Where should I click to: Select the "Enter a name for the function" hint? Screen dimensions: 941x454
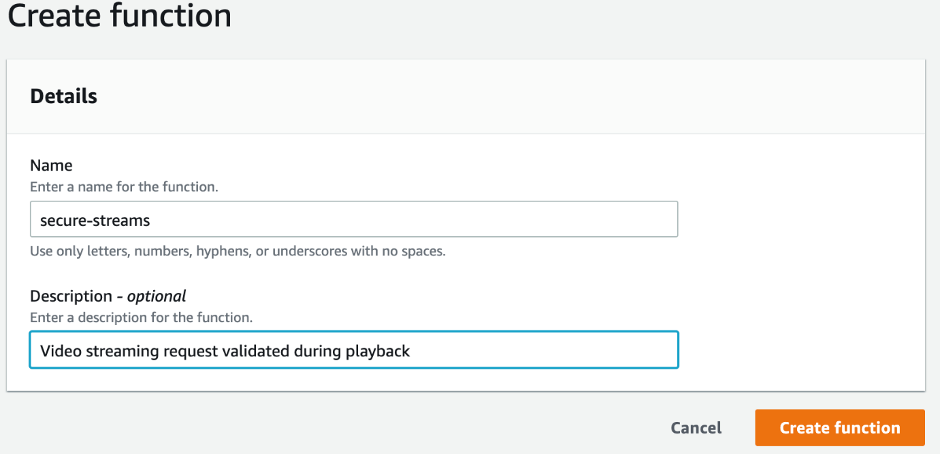coord(124,186)
